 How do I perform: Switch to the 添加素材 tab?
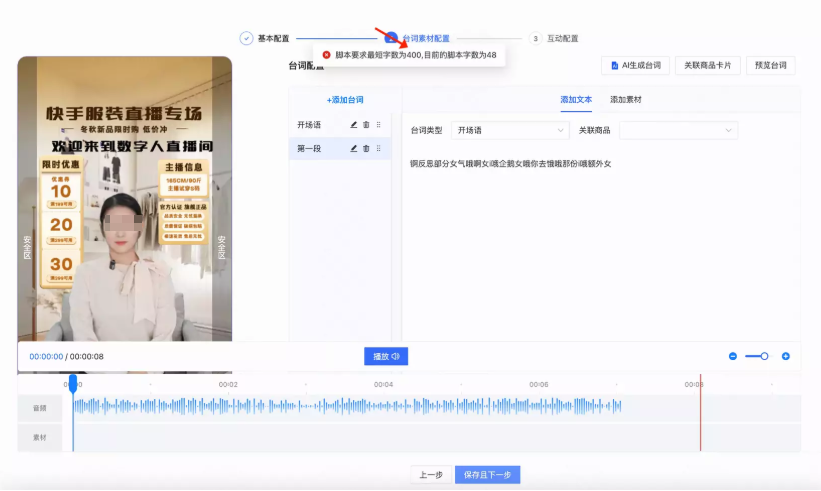[626, 99]
